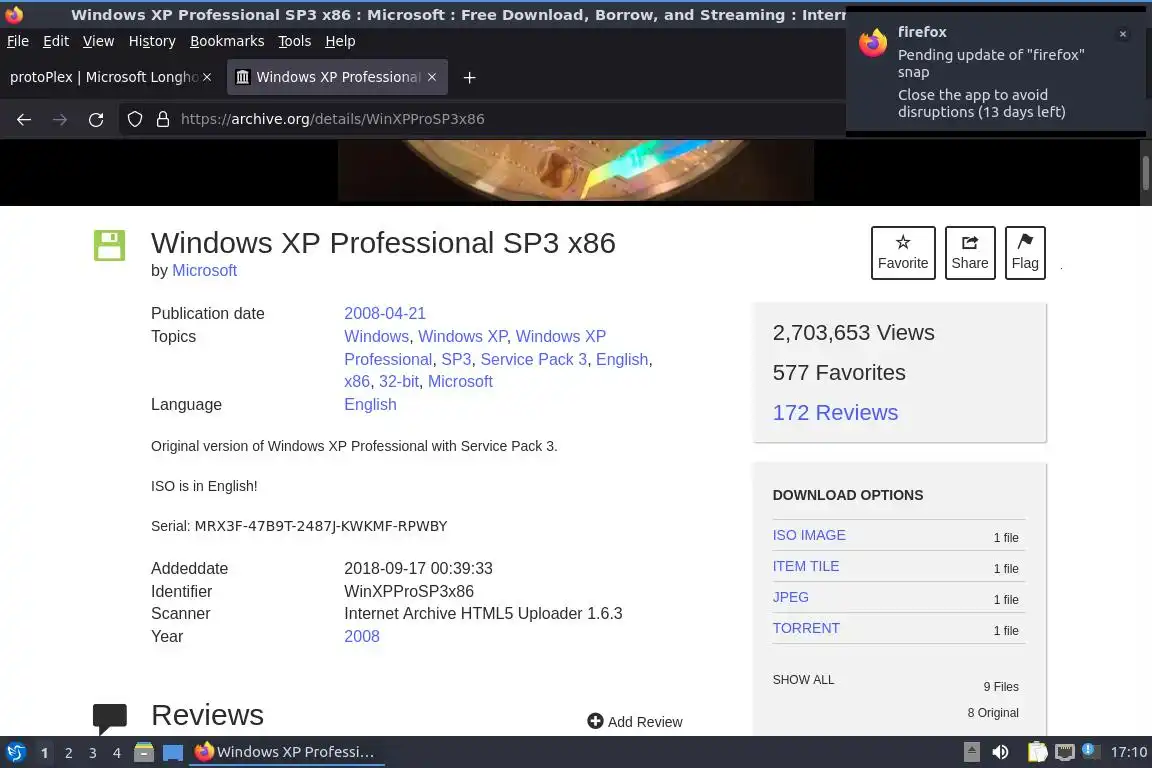This screenshot has height=768, width=1152.
Task: Select the JPEG download option
Action: pyautogui.click(x=791, y=597)
